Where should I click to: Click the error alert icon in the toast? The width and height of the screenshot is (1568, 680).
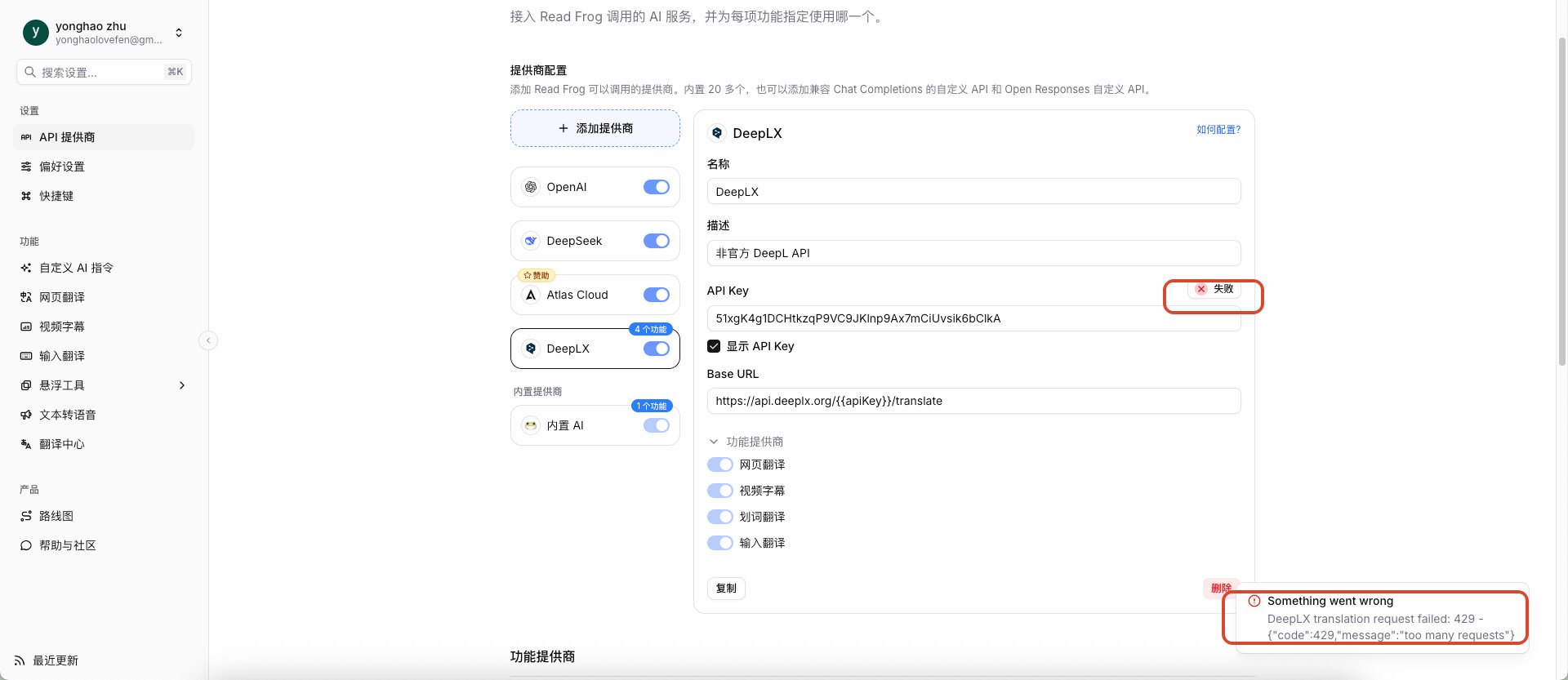pyautogui.click(x=1254, y=601)
